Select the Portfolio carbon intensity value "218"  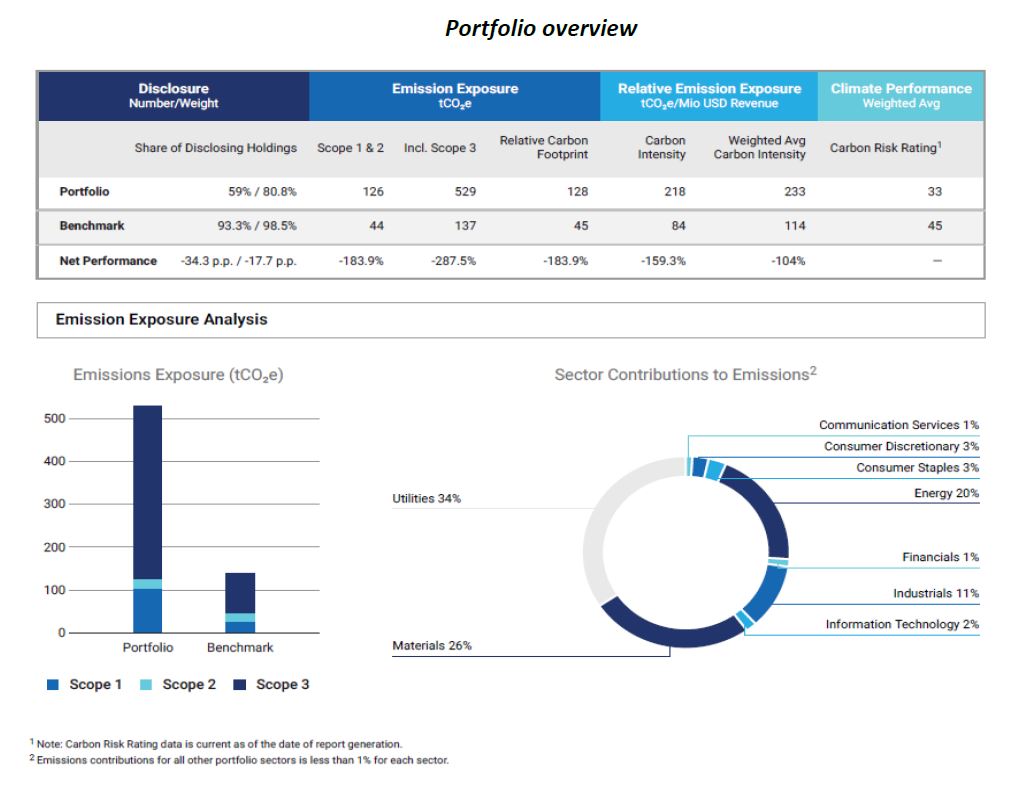click(x=675, y=192)
